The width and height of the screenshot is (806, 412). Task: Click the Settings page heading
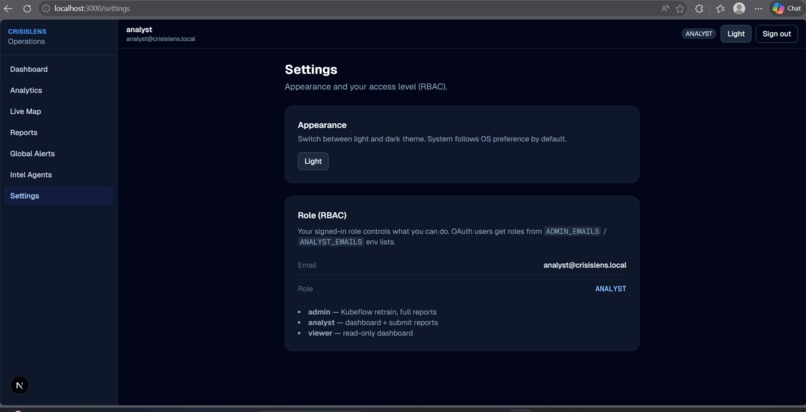[311, 70]
